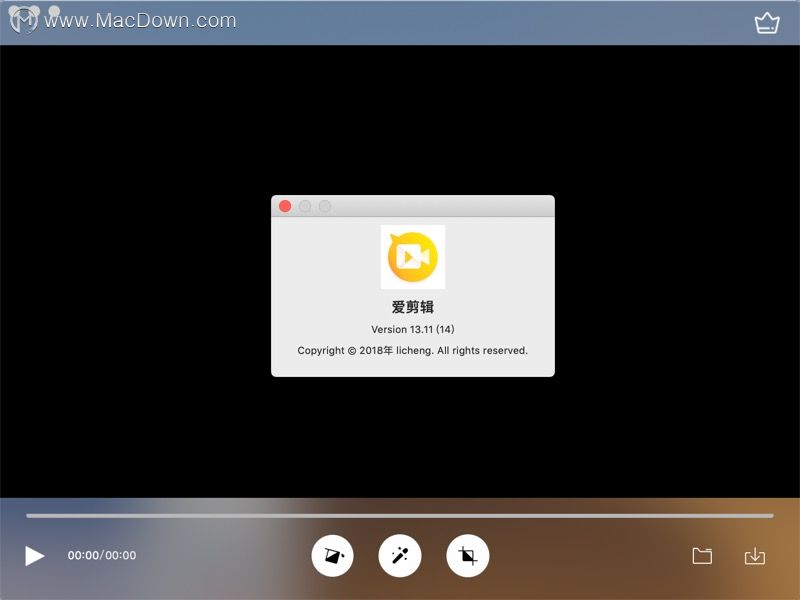The width and height of the screenshot is (800, 600).
Task: Click the play button
Action: tap(35, 556)
